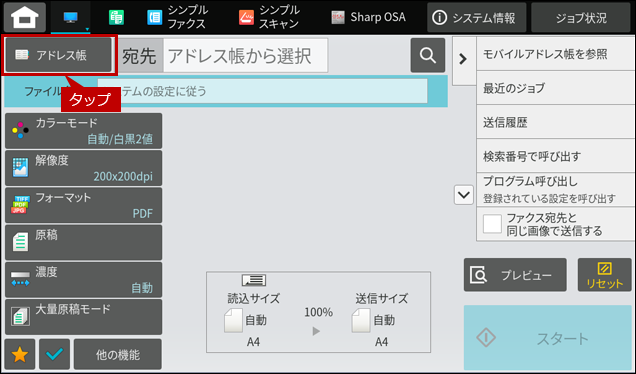Click 送信サイズ send size
The image size is (636, 374).
[381, 299]
